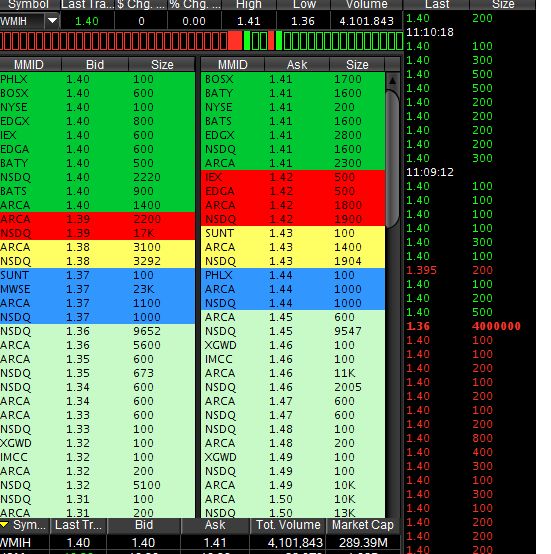Click the Volume column header at the top
The image size is (551, 554).
tap(367, 5)
